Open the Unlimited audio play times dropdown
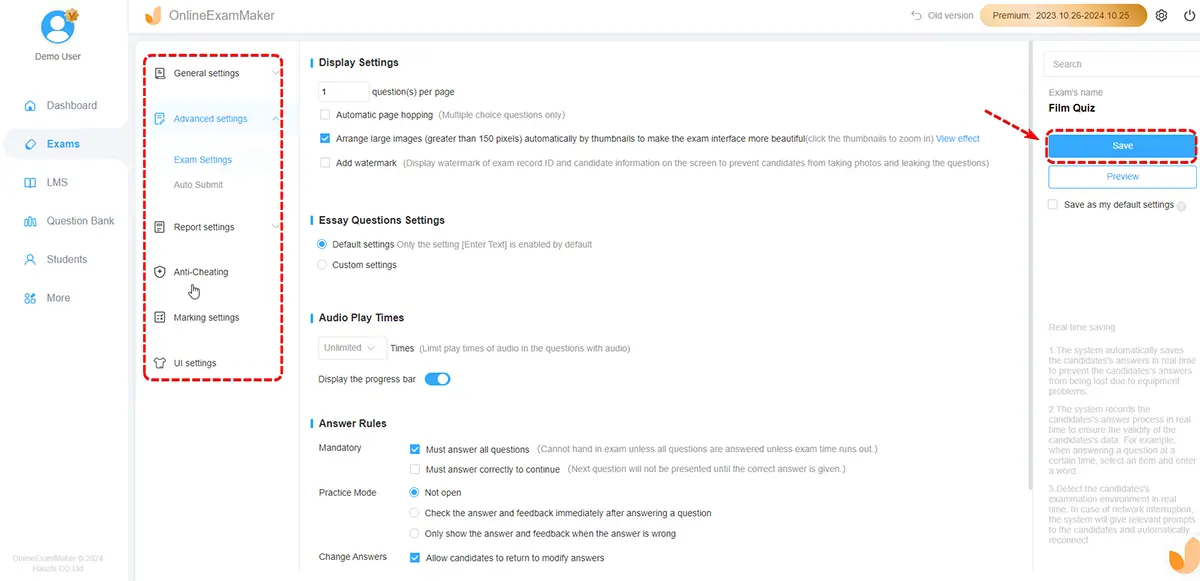The image size is (1200, 581). pos(352,348)
